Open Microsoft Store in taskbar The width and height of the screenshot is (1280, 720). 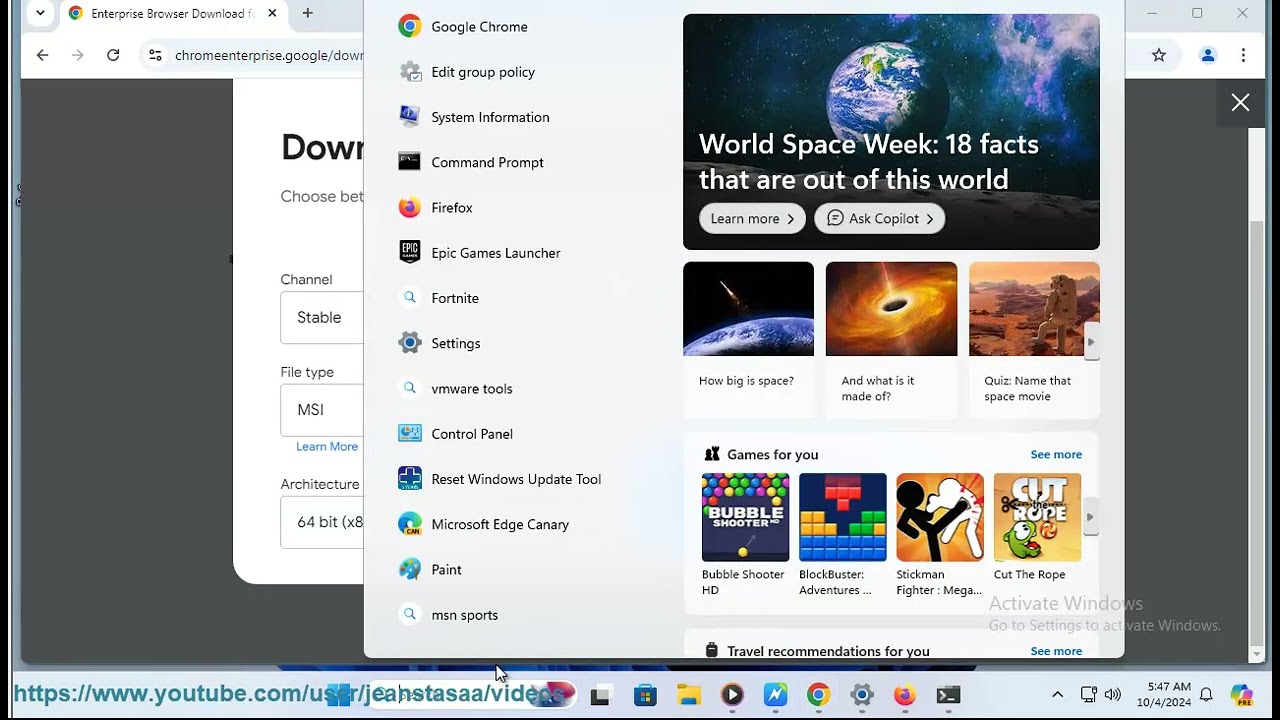(645, 695)
